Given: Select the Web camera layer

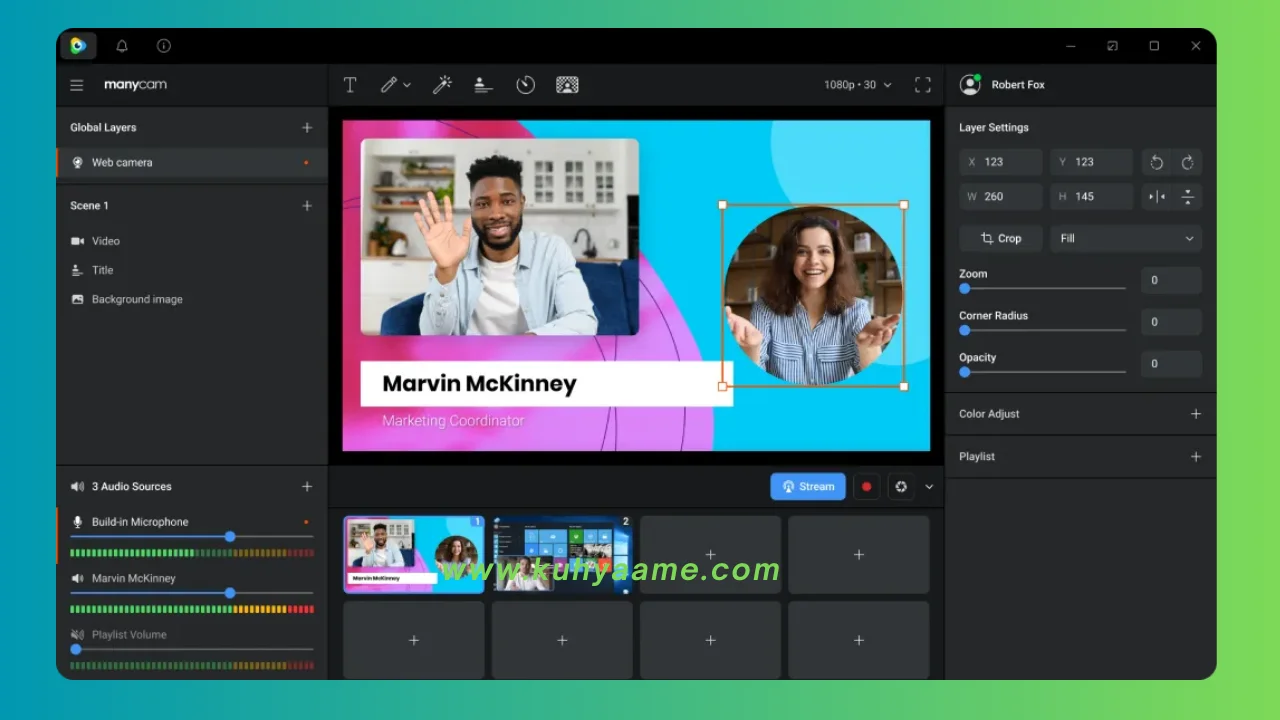Looking at the screenshot, I should 192,162.
